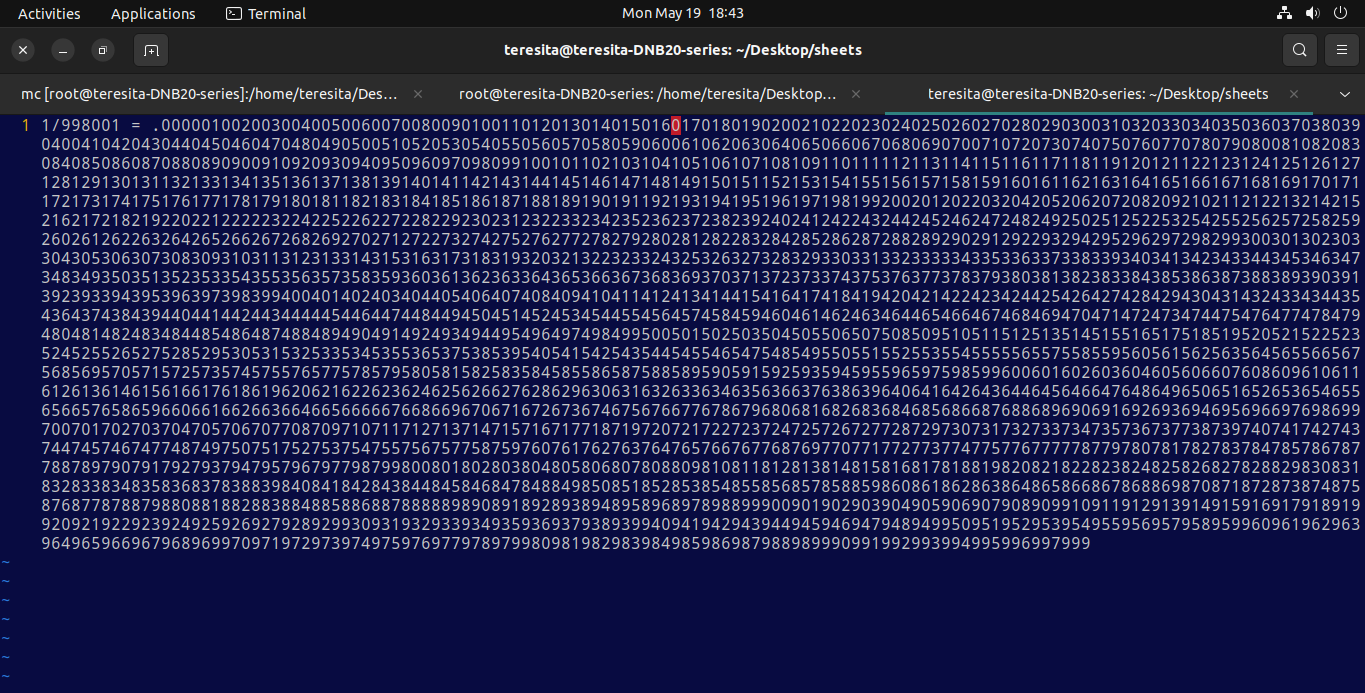Image resolution: width=1365 pixels, height=693 pixels.
Task: Close the root@teresita-DNB20-series tab
Action: coord(855,94)
